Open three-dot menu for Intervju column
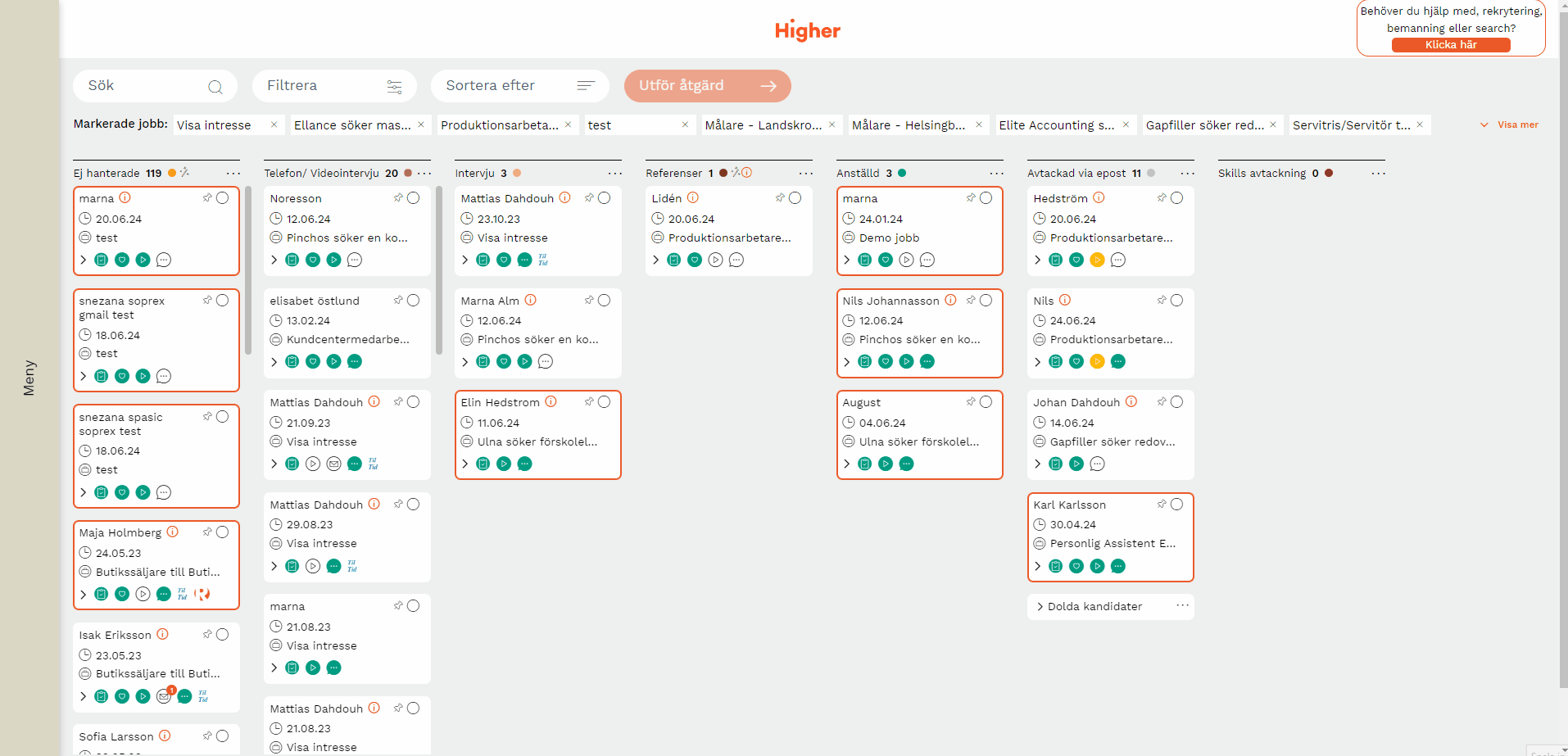The image size is (1568, 756). pyautogui.click(x=614, y=174)
